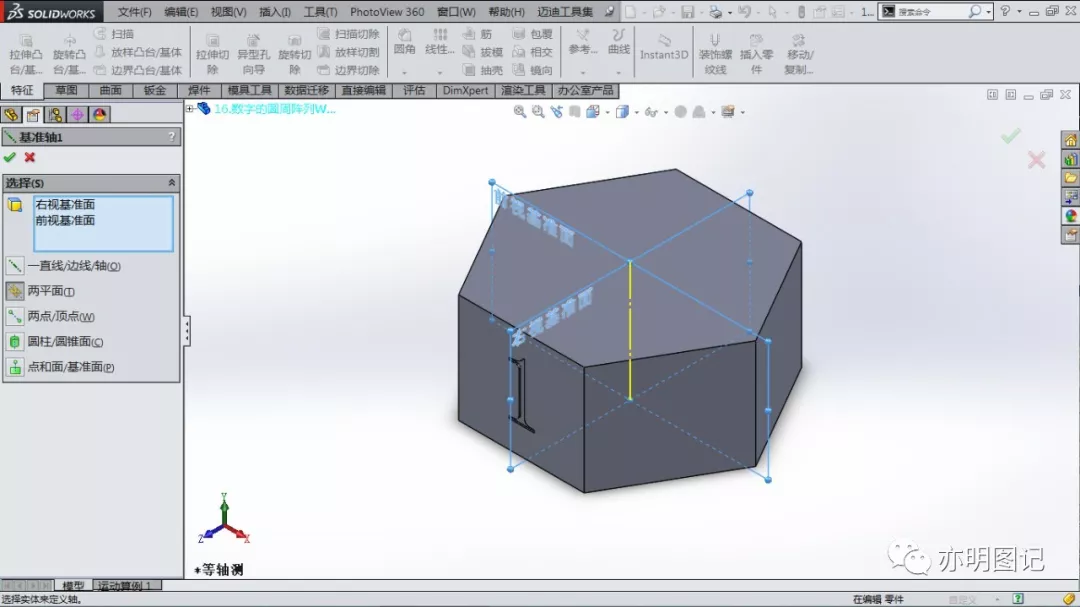The height and width of the screenshot is (607, 1080).
Task: Expand the flyout tree for 16.数字的圆周阵列
Action: (189, 109)
